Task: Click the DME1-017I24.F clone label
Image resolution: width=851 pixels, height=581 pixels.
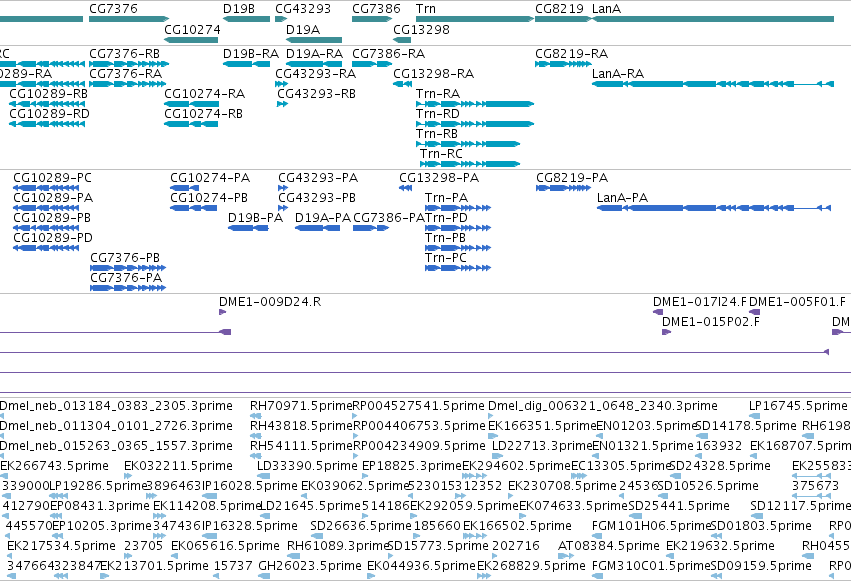Action: (x=700, y=302)
